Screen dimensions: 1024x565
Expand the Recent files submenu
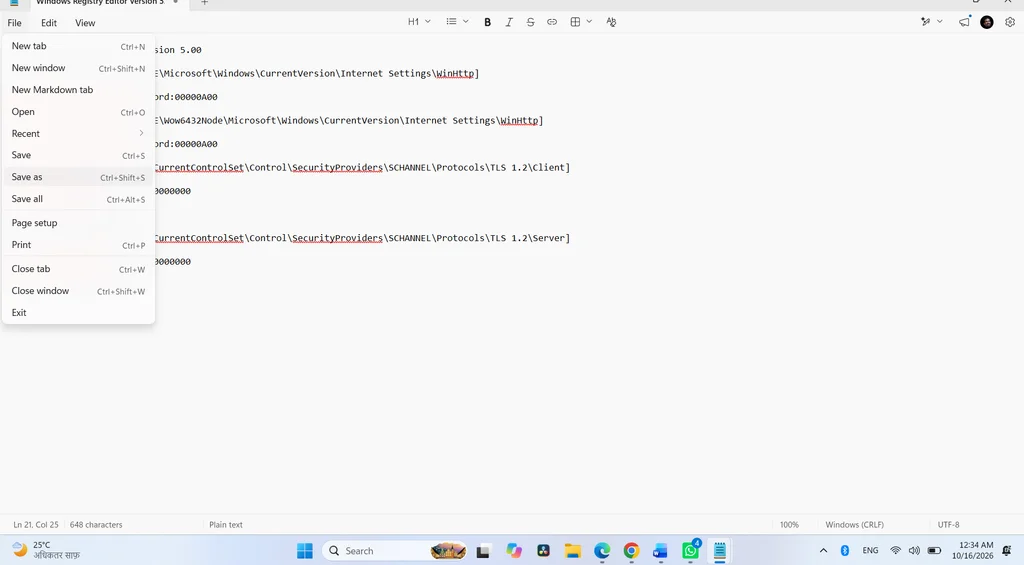pos(78,133)
